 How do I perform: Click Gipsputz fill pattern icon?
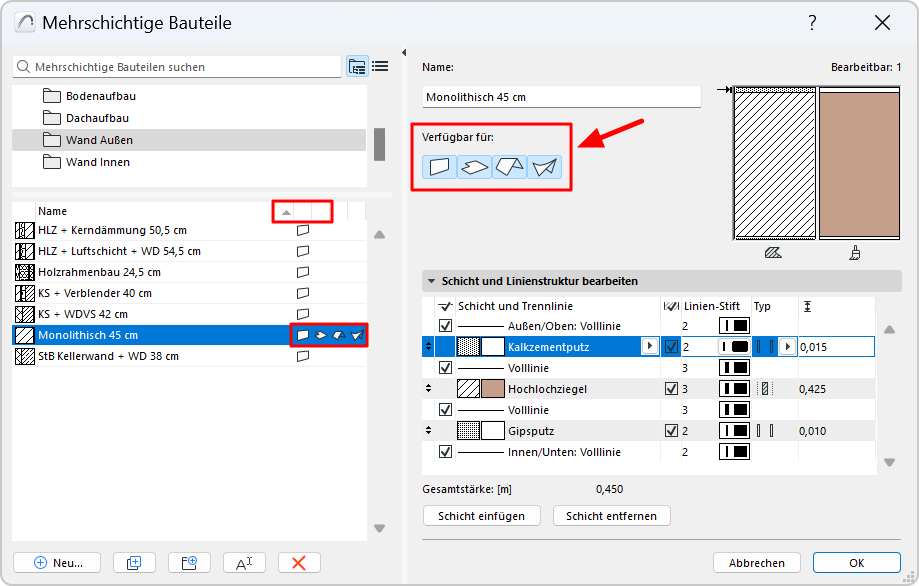[468, 431]
